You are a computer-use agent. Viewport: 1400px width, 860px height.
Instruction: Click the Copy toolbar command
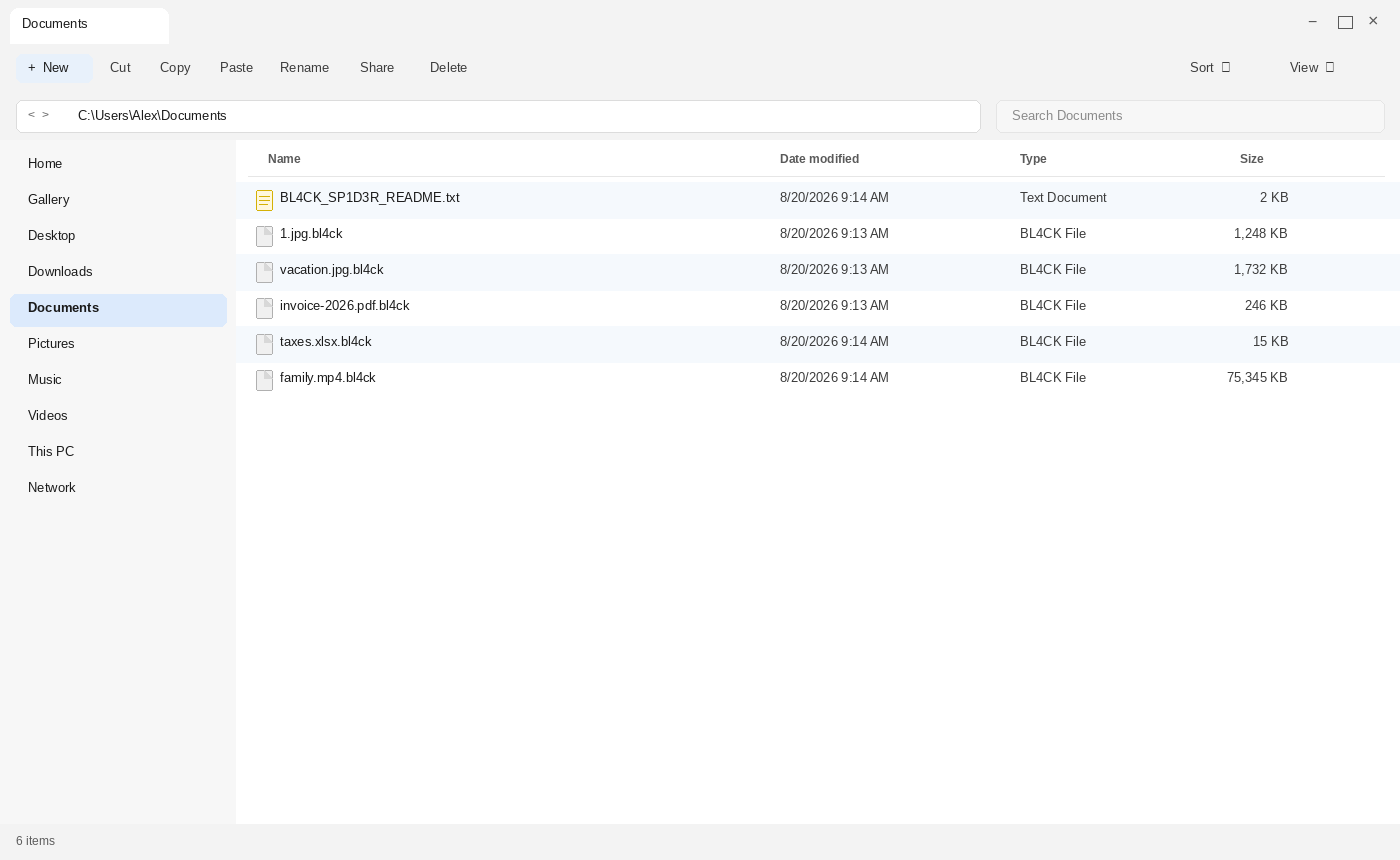[x=175, y=67]
